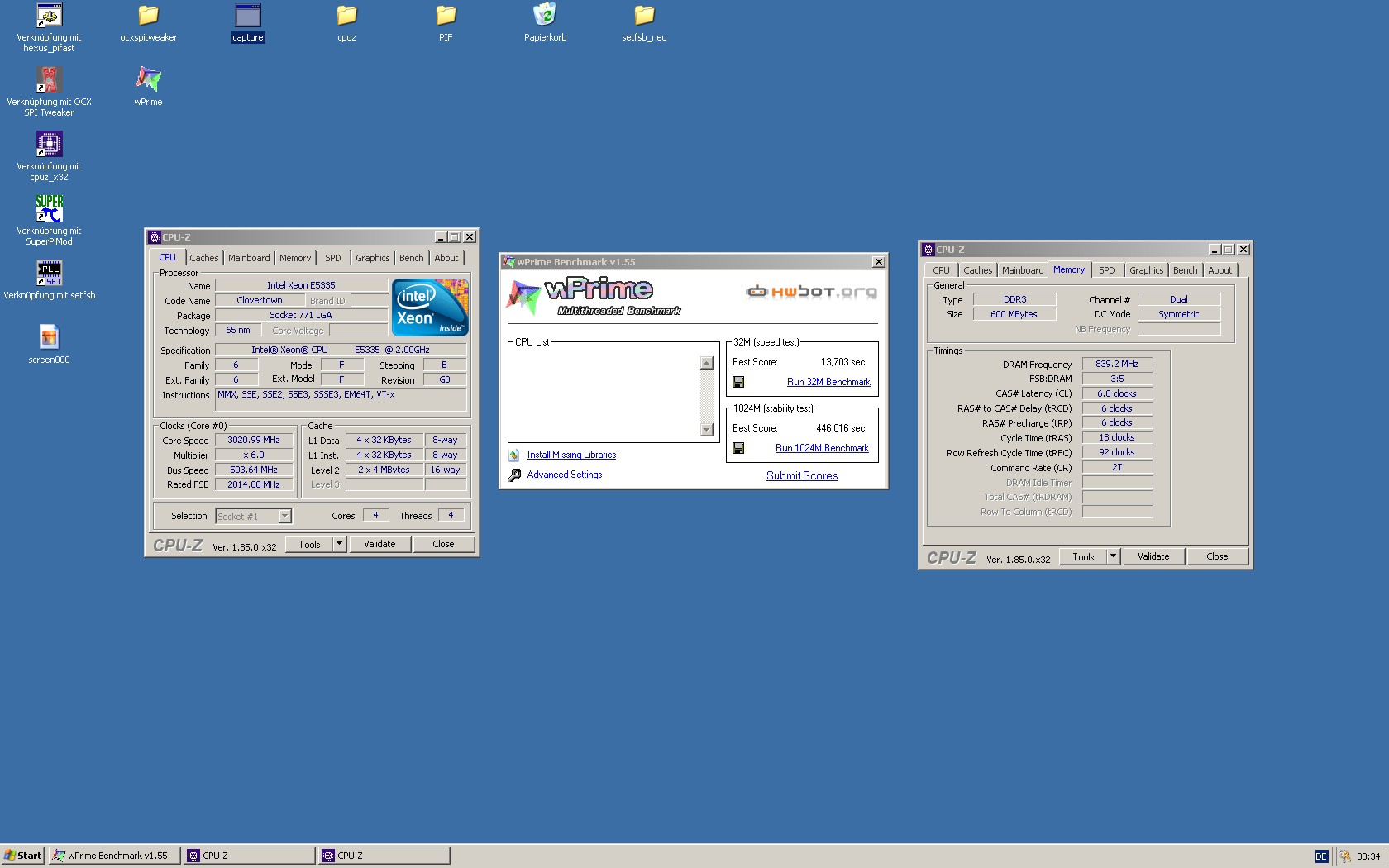Click Tools button in left CPU-Z window
Screen dimensions: 1389x868
tap(309, 544)
